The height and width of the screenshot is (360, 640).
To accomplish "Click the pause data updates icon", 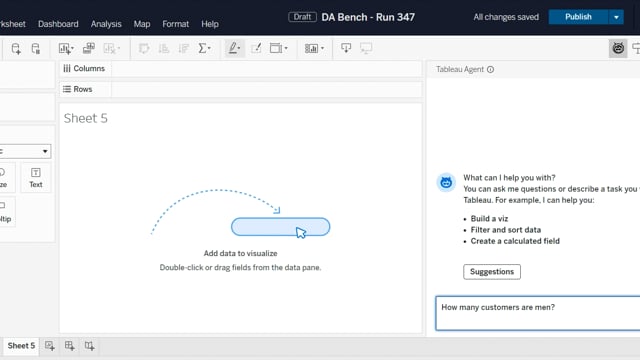I will 36,49.
